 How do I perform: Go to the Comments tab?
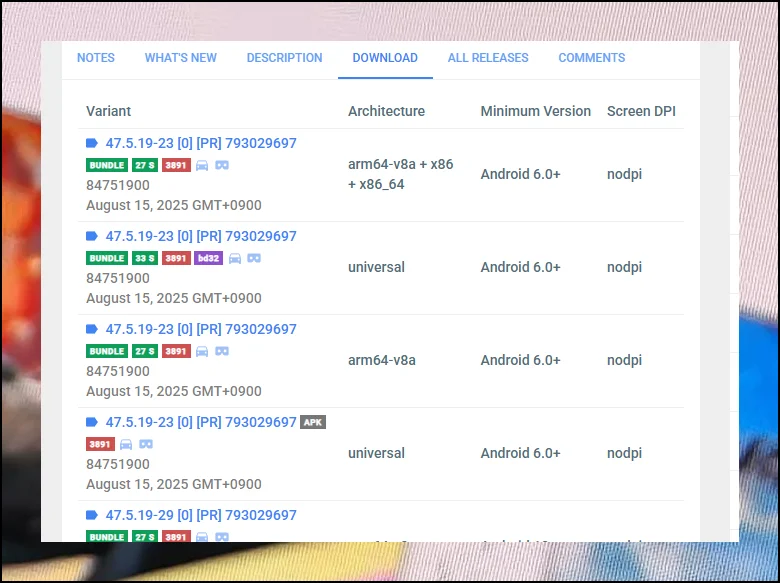(x=592, y=58)
